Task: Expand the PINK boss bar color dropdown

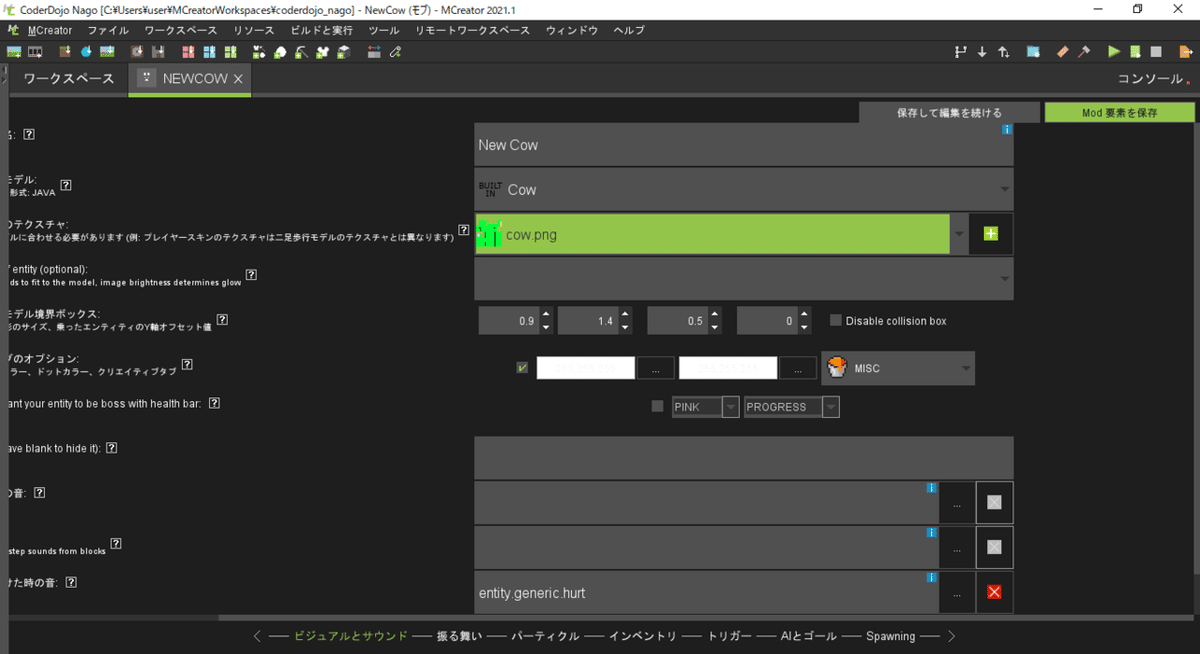Action: point(729,406)
